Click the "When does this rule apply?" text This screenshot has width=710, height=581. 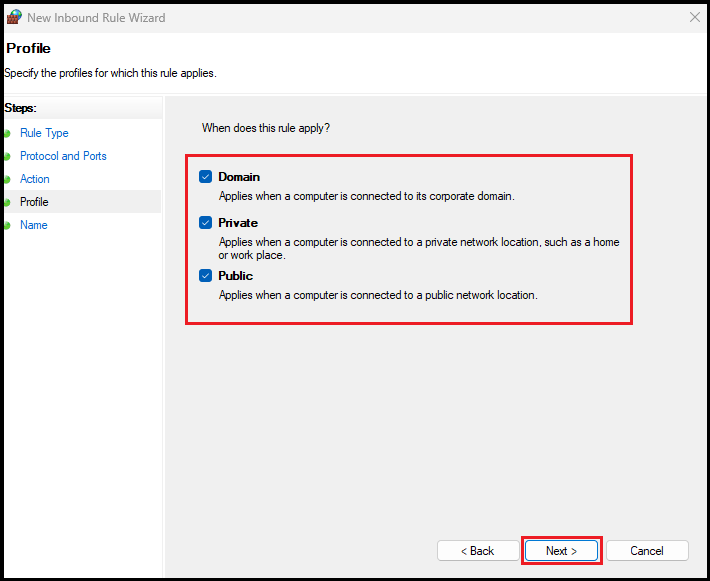click(266, 128)
